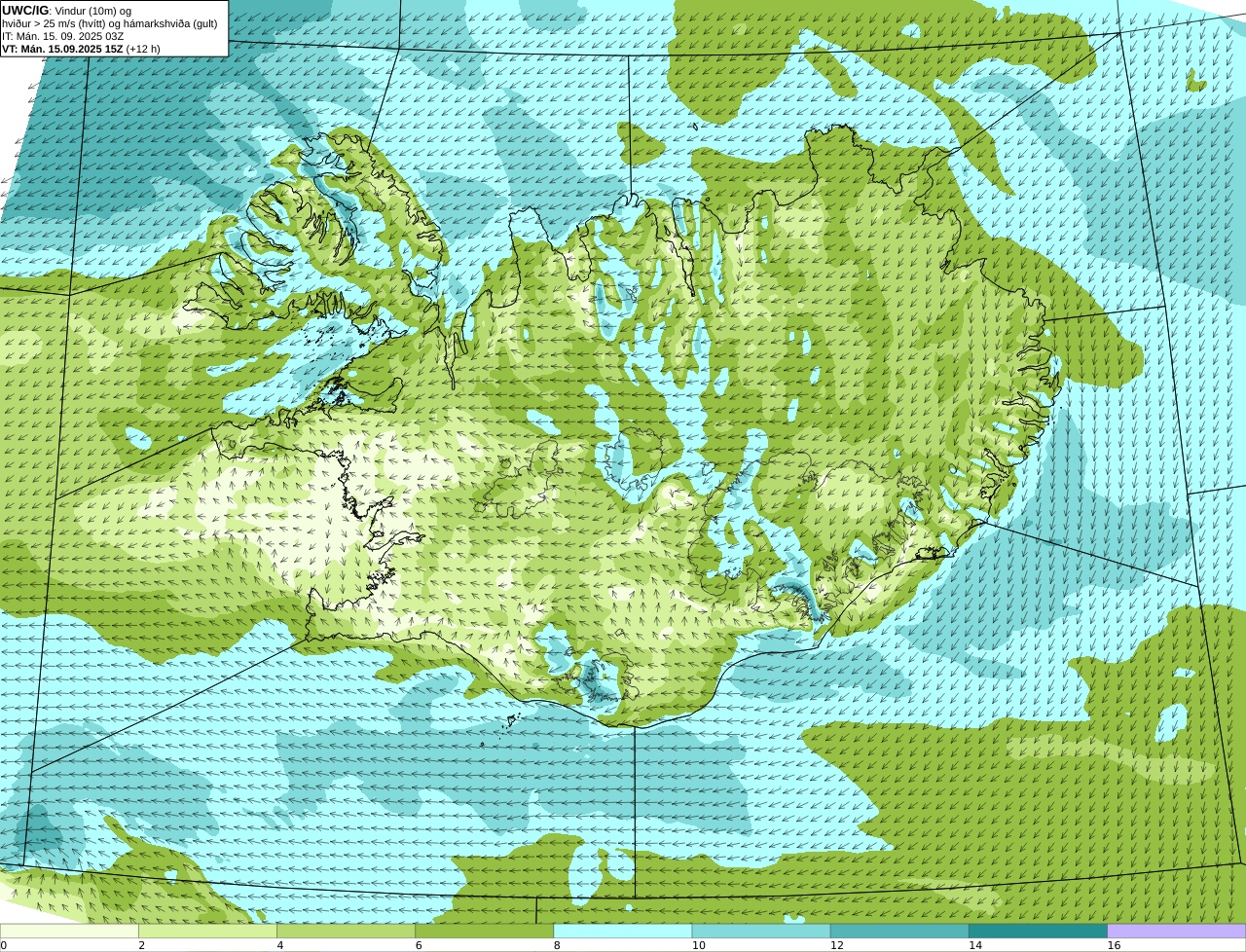This screenshot has height=952, width=1246.
Task: Pick the 12–14 m/s teal legend segment
Action: point(899,931)
